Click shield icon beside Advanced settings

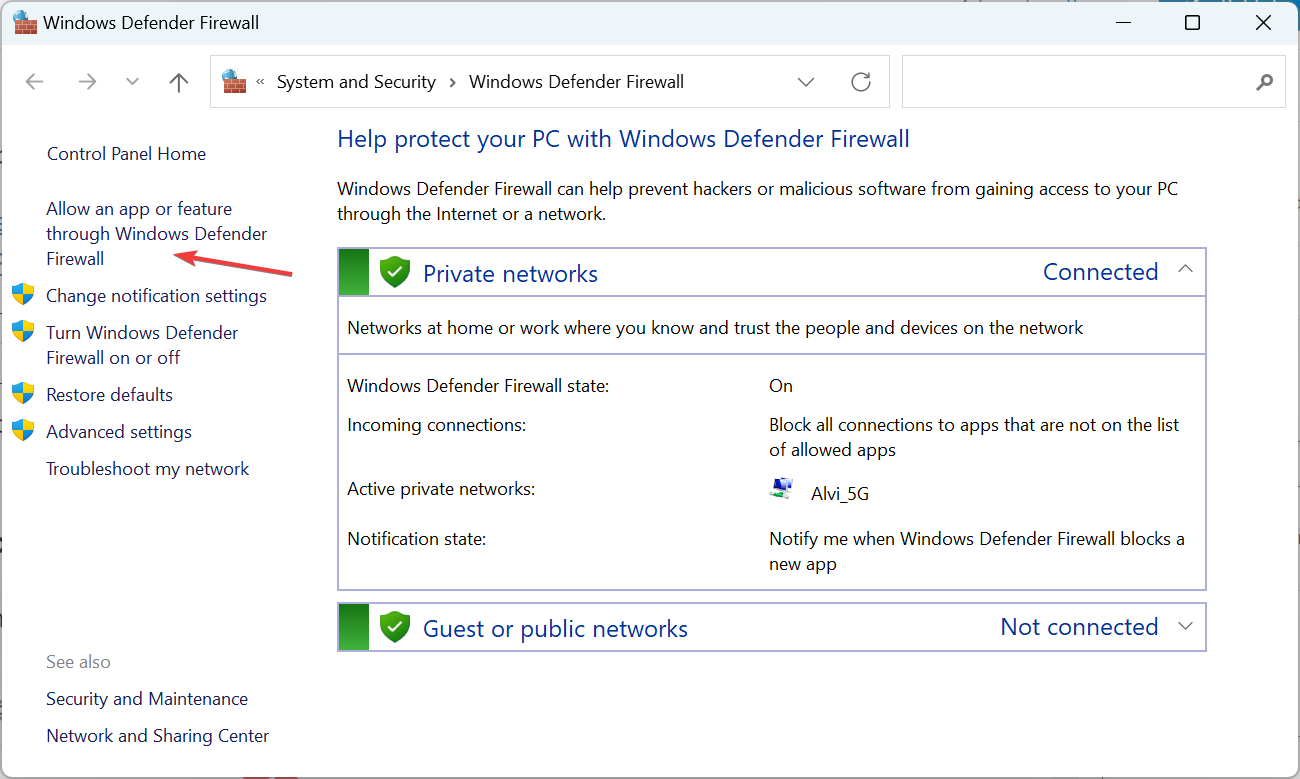(23, 430)
